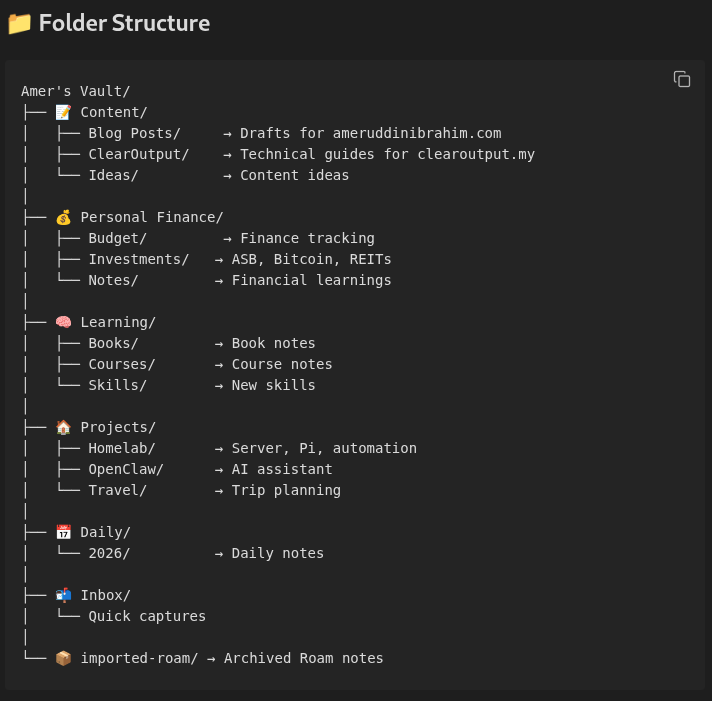Image resolution: width=712 pixels, height=701 pixels.
Task: Click the Archived Roam notes description
Action: click(x=303, y=658)
